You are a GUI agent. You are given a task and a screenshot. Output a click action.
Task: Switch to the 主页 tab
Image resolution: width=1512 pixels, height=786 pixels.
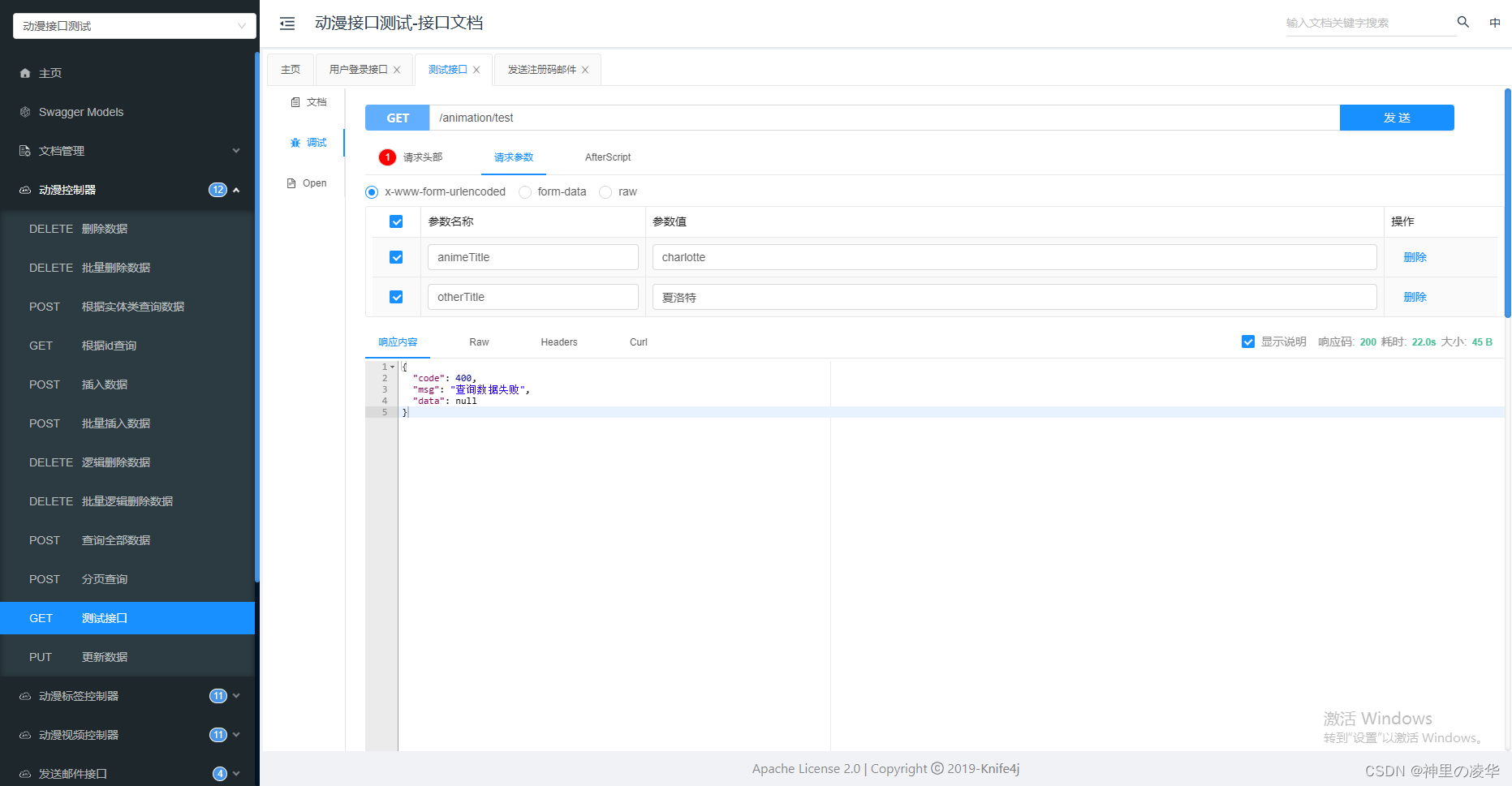tap(291, 70)
